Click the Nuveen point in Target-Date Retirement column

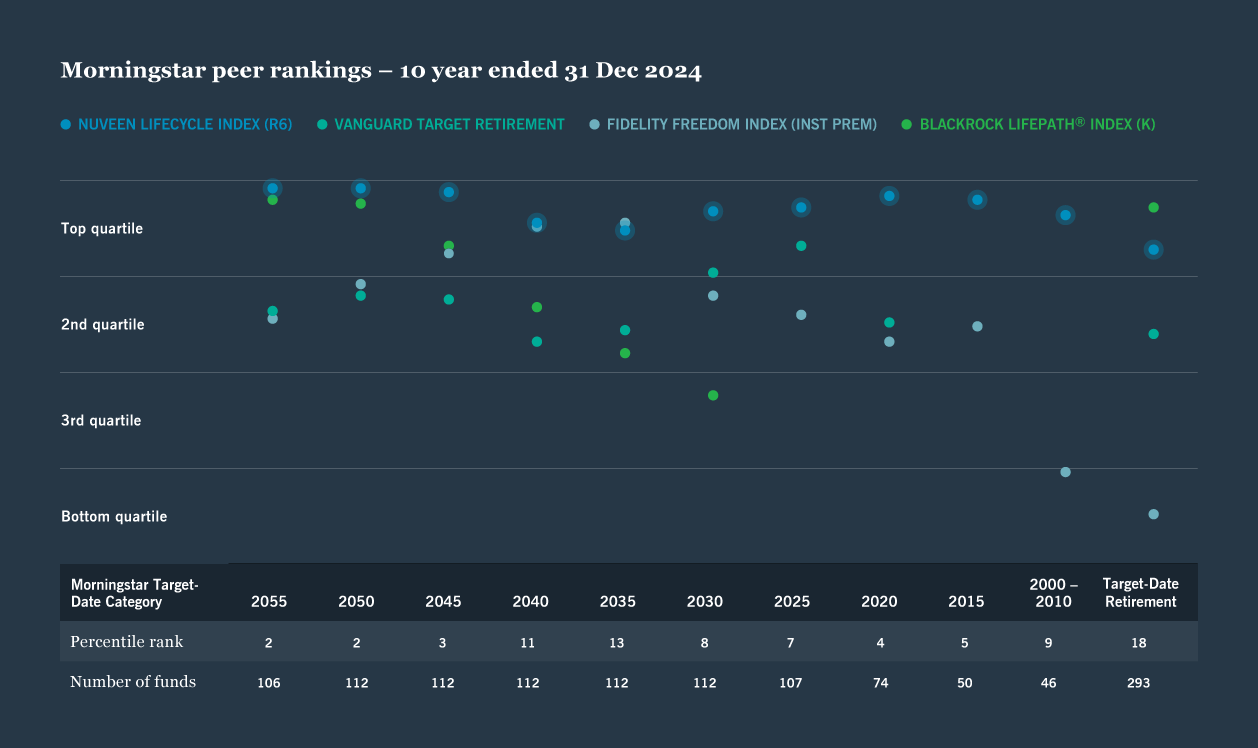coord(1153,250)
